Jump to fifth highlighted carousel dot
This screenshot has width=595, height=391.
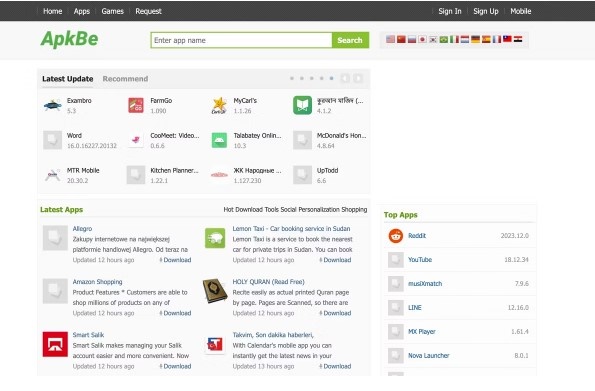coord(331,78)
